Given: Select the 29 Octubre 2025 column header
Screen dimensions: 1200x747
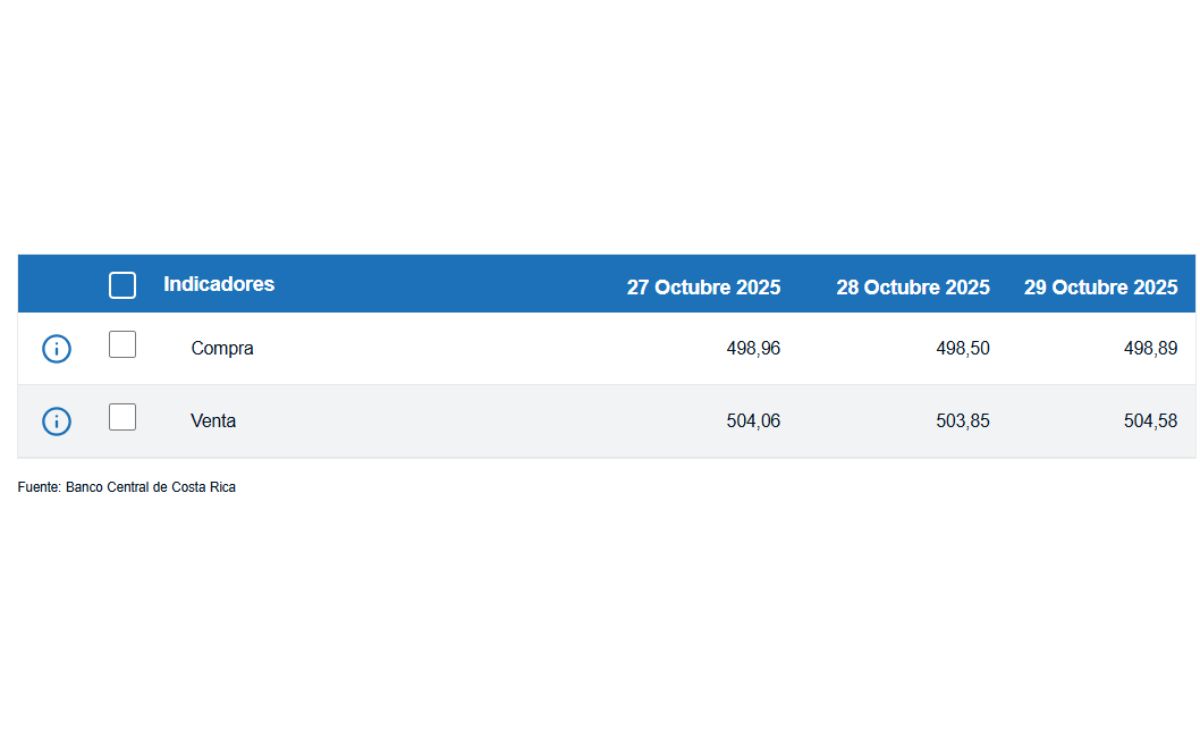Looking at the screenshot, I should point(1100,288).
